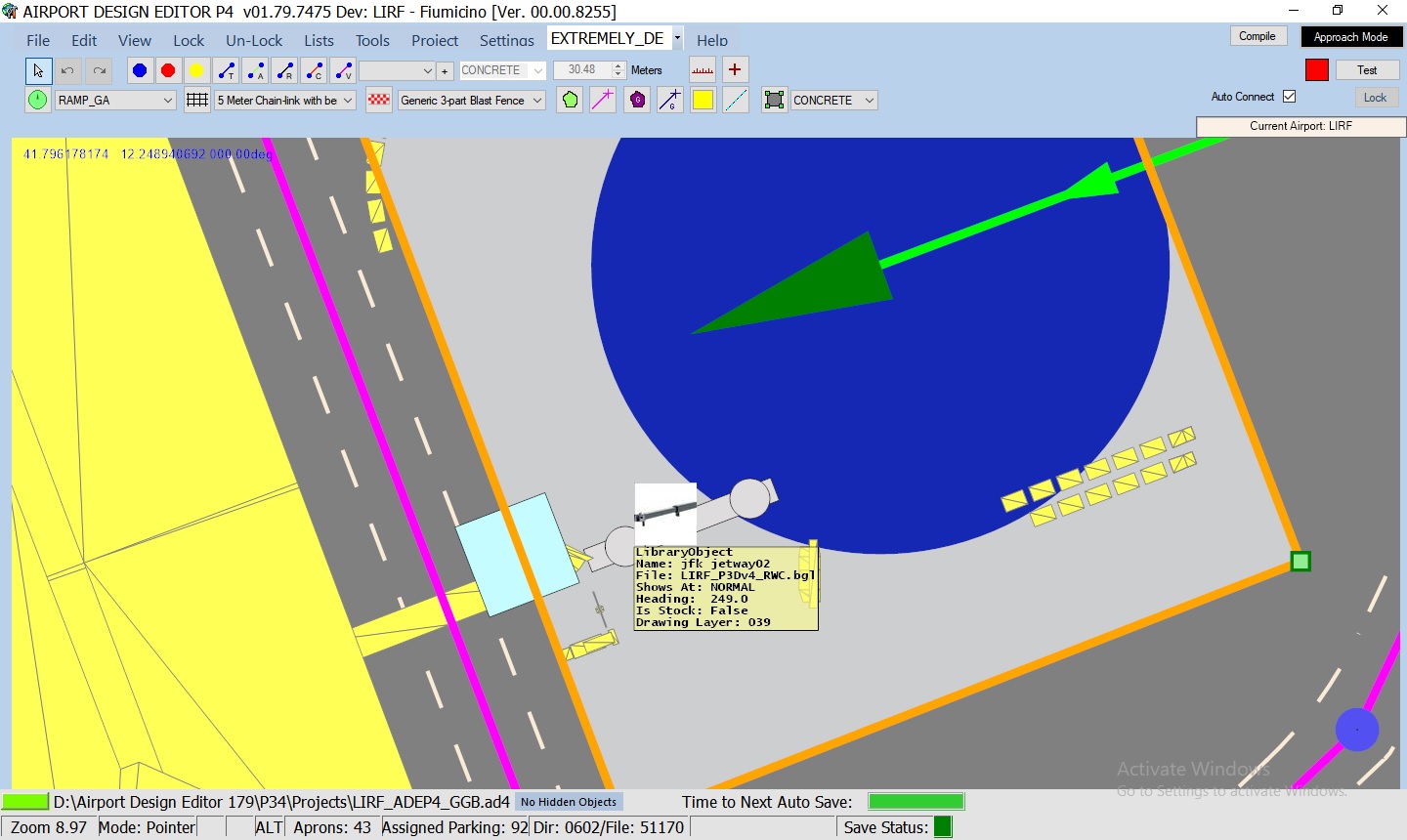Image resolution: width=1407 pixels, height=840 pixels.
Task: Select the pointer arrow tool
Action: (x=38, y=70)
